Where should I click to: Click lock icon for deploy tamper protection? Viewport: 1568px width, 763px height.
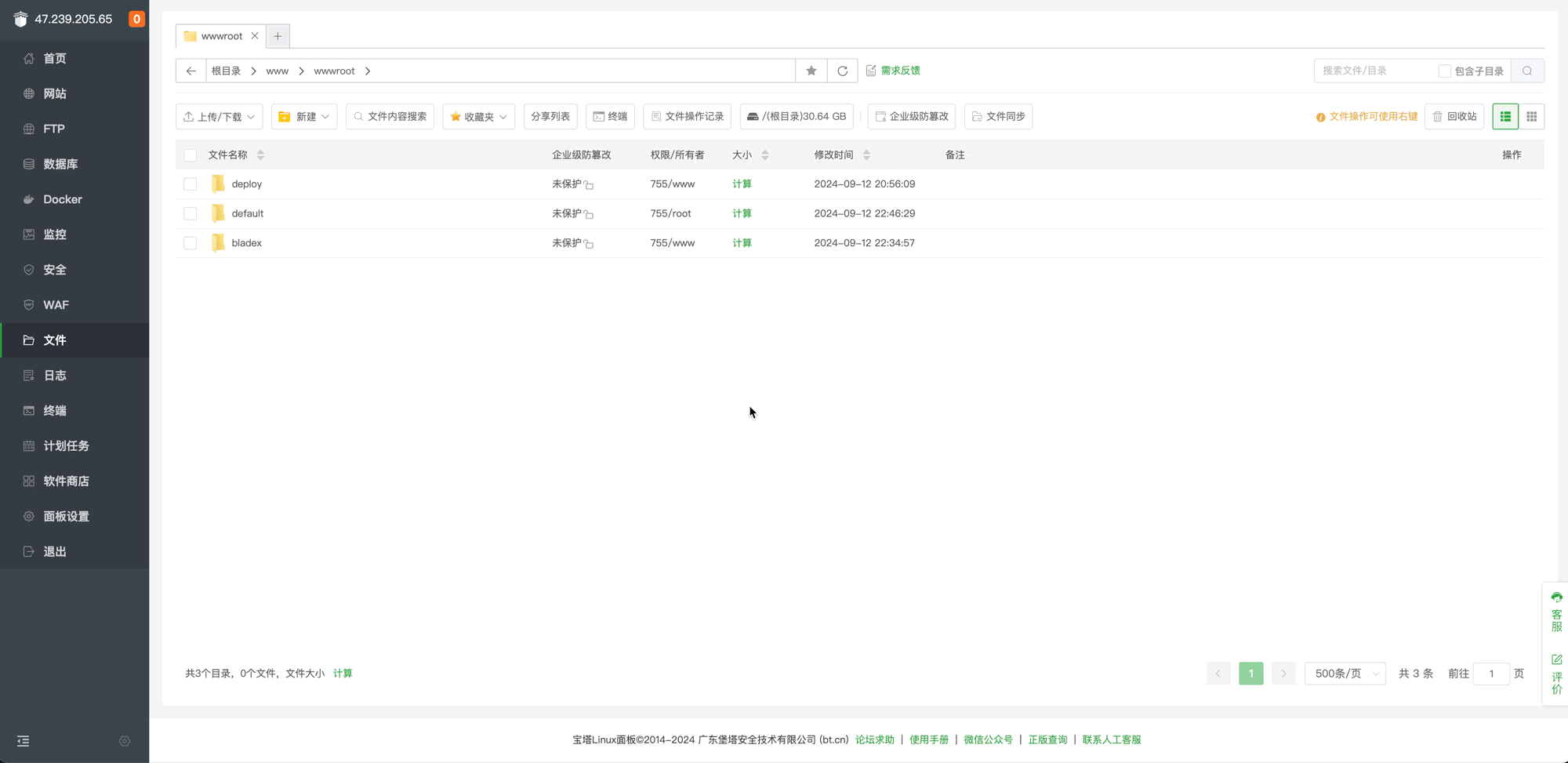tap(589, 185)
